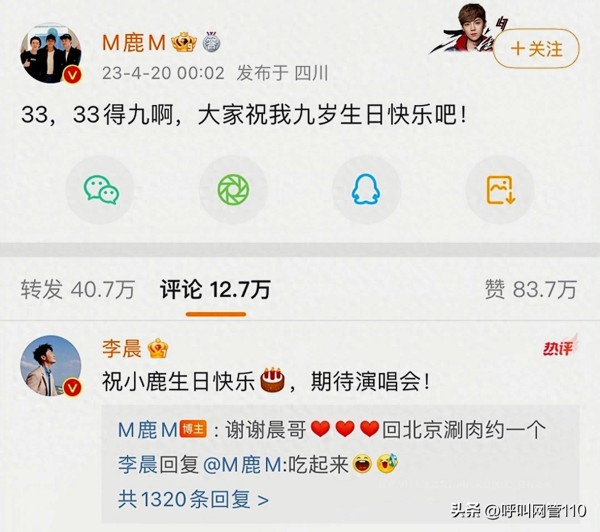Expand 共1320条回复 replies list
The height and width of the screenshot is (532, 600).
coord(193,499)
